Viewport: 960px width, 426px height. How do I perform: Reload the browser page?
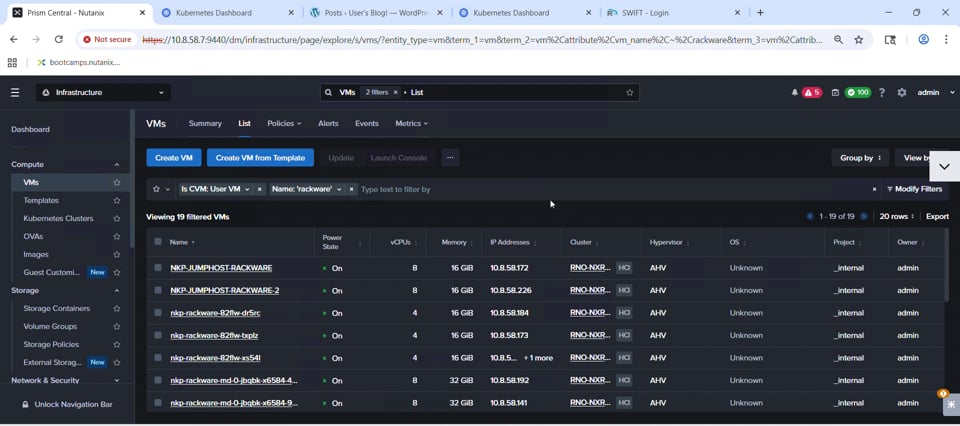coord(59,39)
